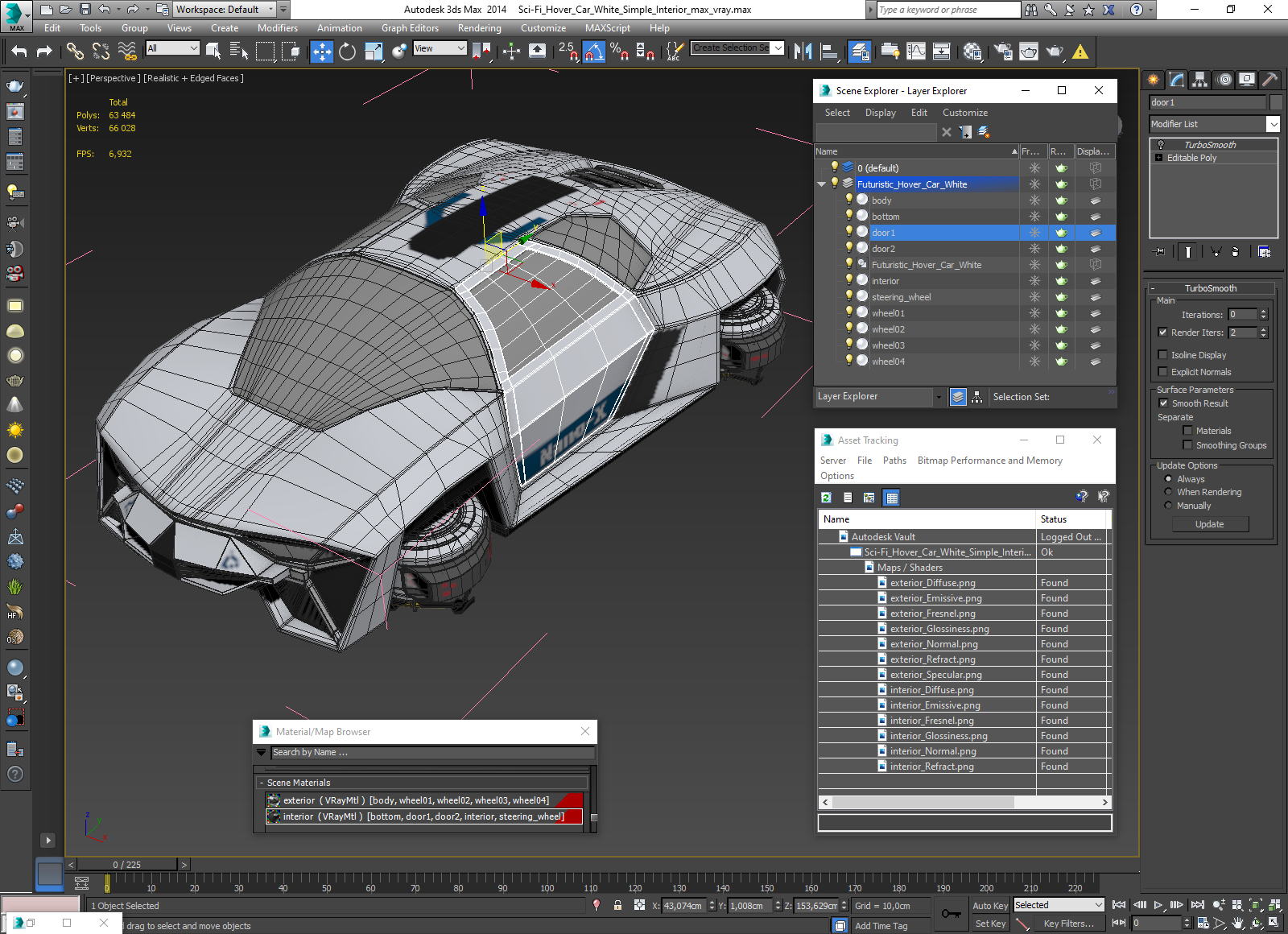Select the exterior VRayMtl material row
Viewport: 1288px width, 934px height.
tap(424, 800)
